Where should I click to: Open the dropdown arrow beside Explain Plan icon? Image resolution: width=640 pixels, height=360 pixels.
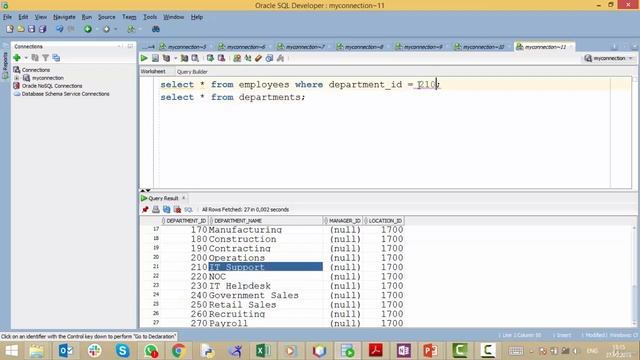[x=176, y=58]
